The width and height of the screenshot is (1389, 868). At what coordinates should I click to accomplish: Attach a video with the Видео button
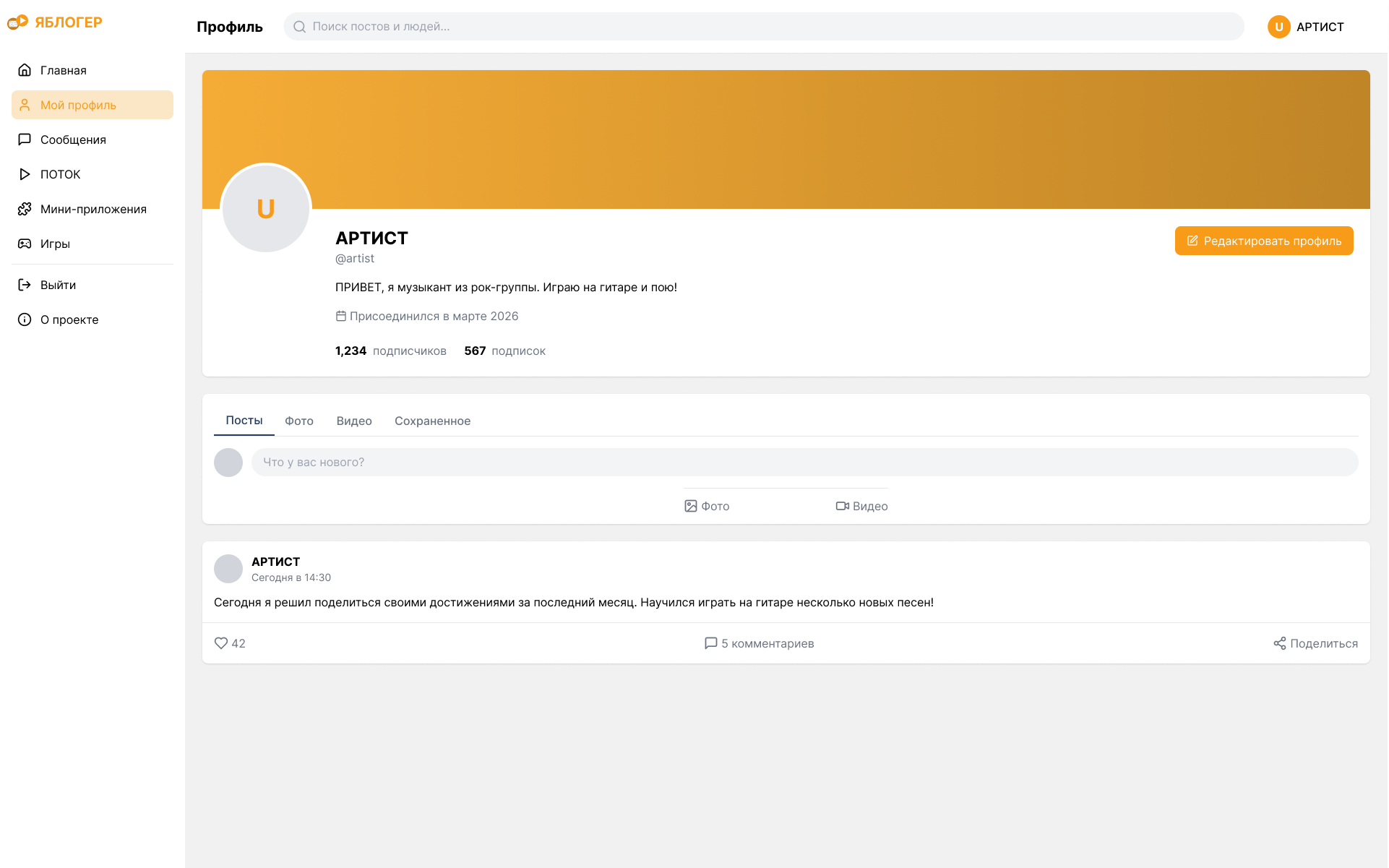click(861, 506)
